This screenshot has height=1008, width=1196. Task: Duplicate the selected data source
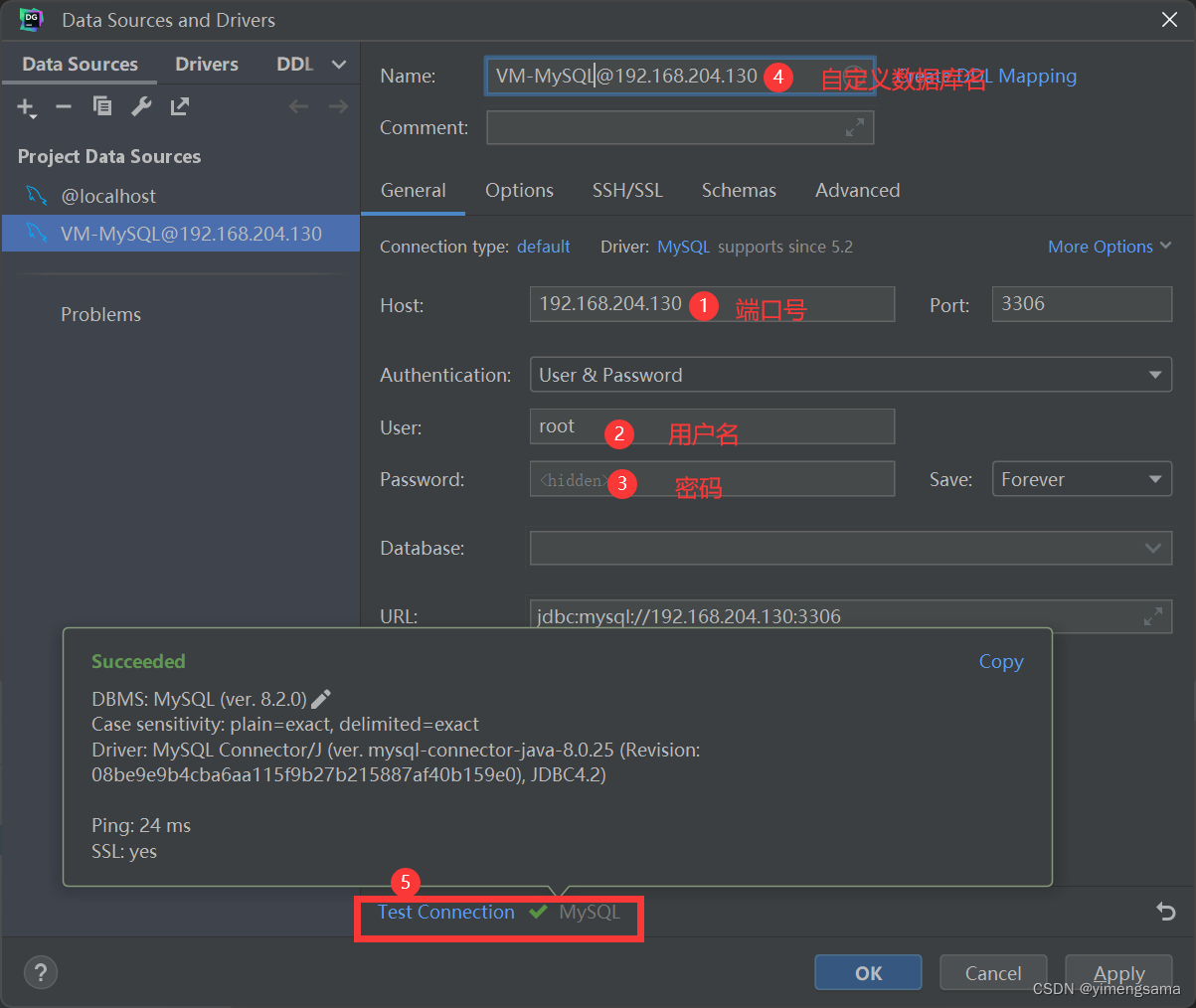click(101, 106)
